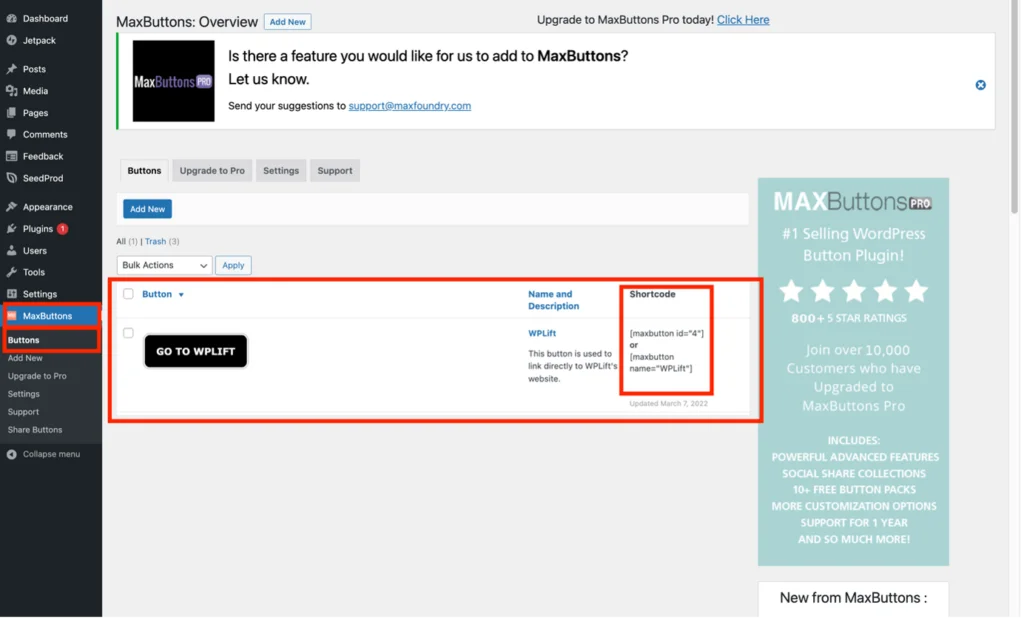Open Upgrade to Pro sidebar submenu item
1024x619 pixels.
coord(37,376)
